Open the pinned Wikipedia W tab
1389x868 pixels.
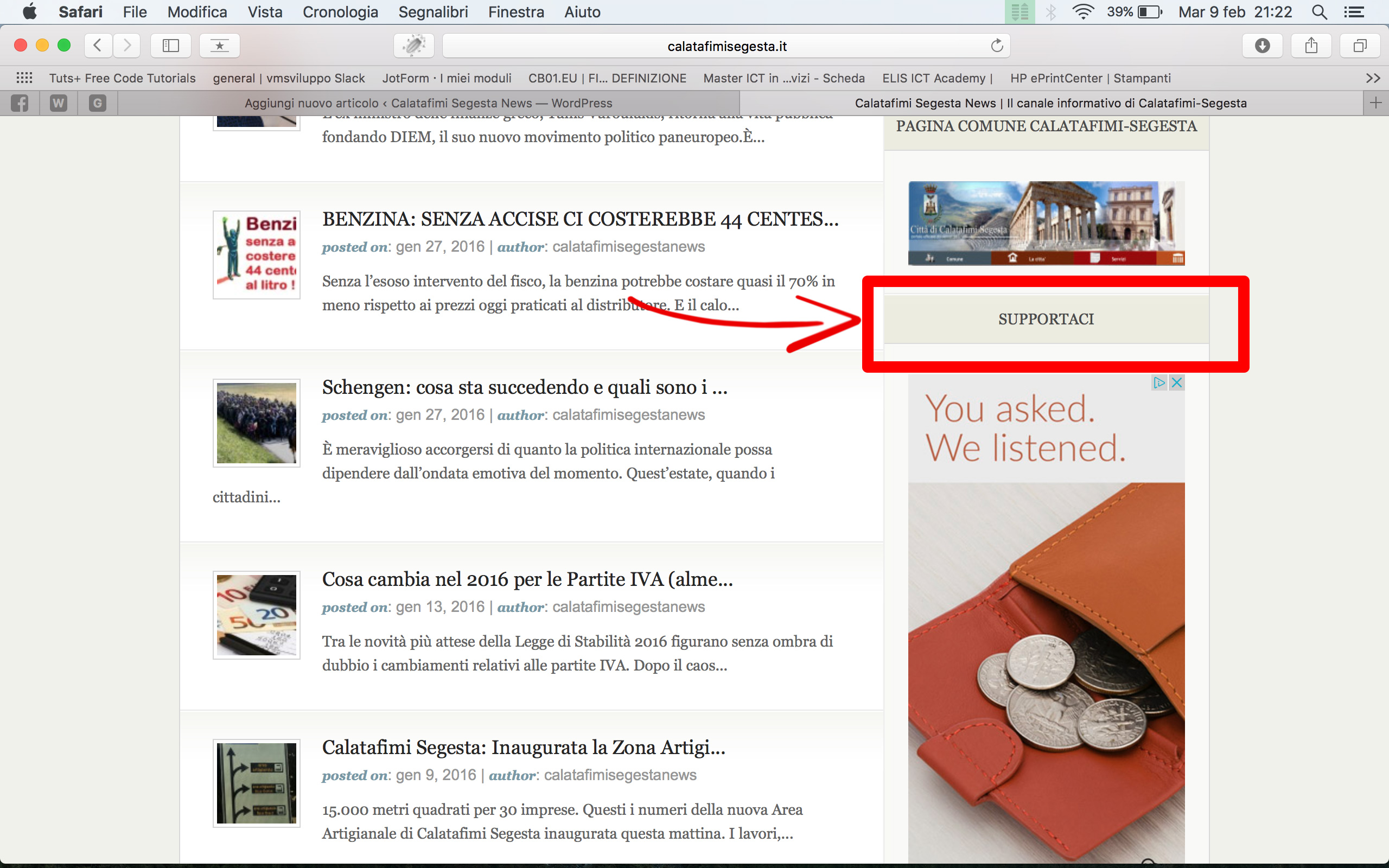(59, 103)
